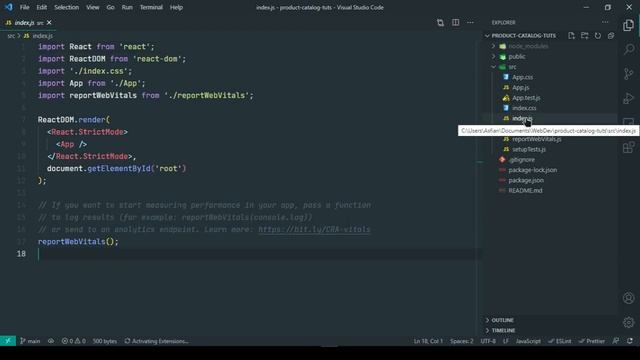
Task: Click the Prettier status item
Action: [591, 341]
